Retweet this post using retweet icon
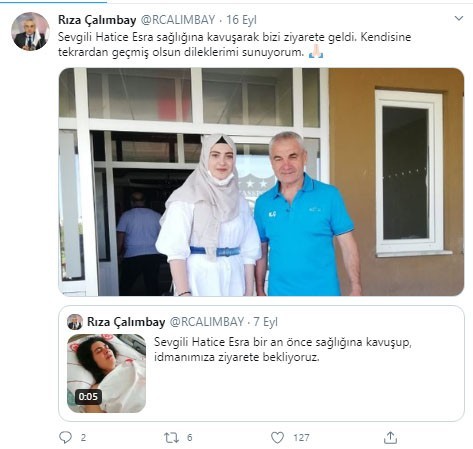Screen dimensions: 473x449 [171, 437]
